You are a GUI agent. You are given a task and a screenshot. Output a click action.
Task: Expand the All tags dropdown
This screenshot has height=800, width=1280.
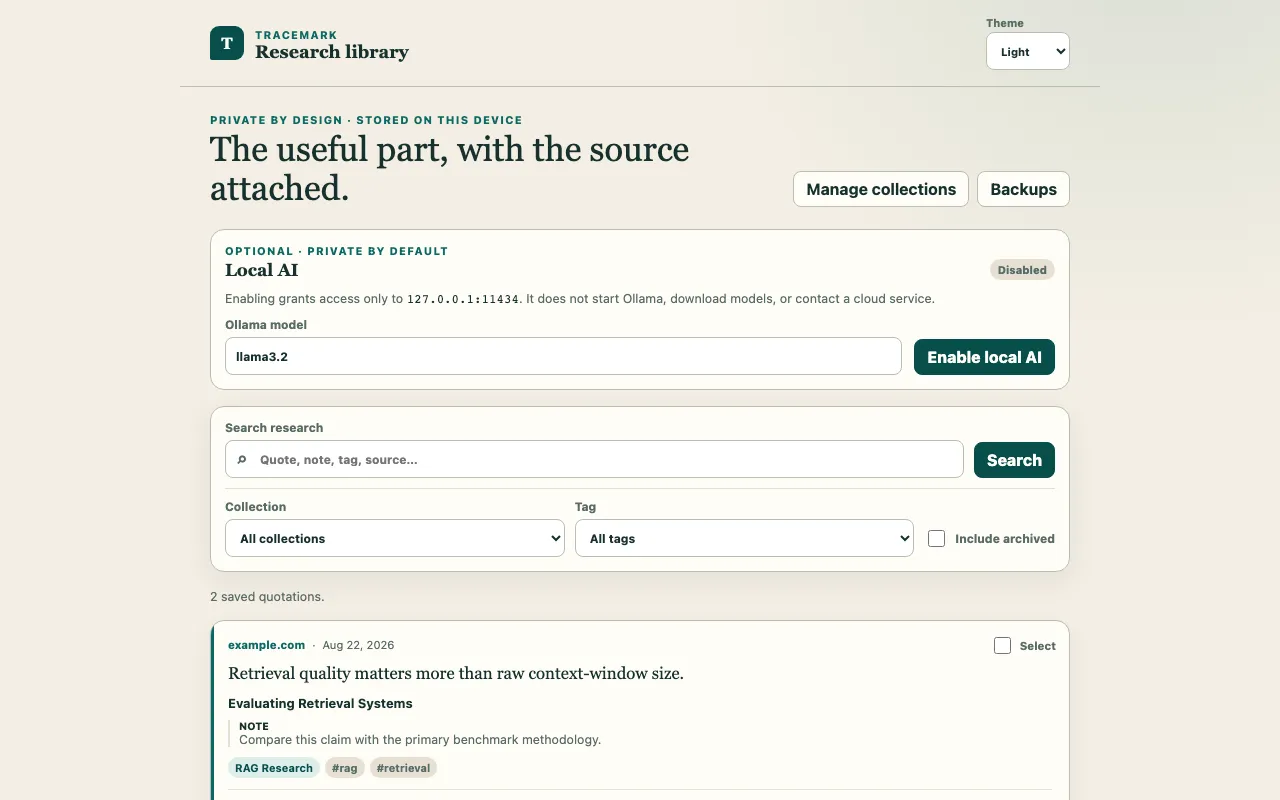pyautogui.click(x=744, y=538)
